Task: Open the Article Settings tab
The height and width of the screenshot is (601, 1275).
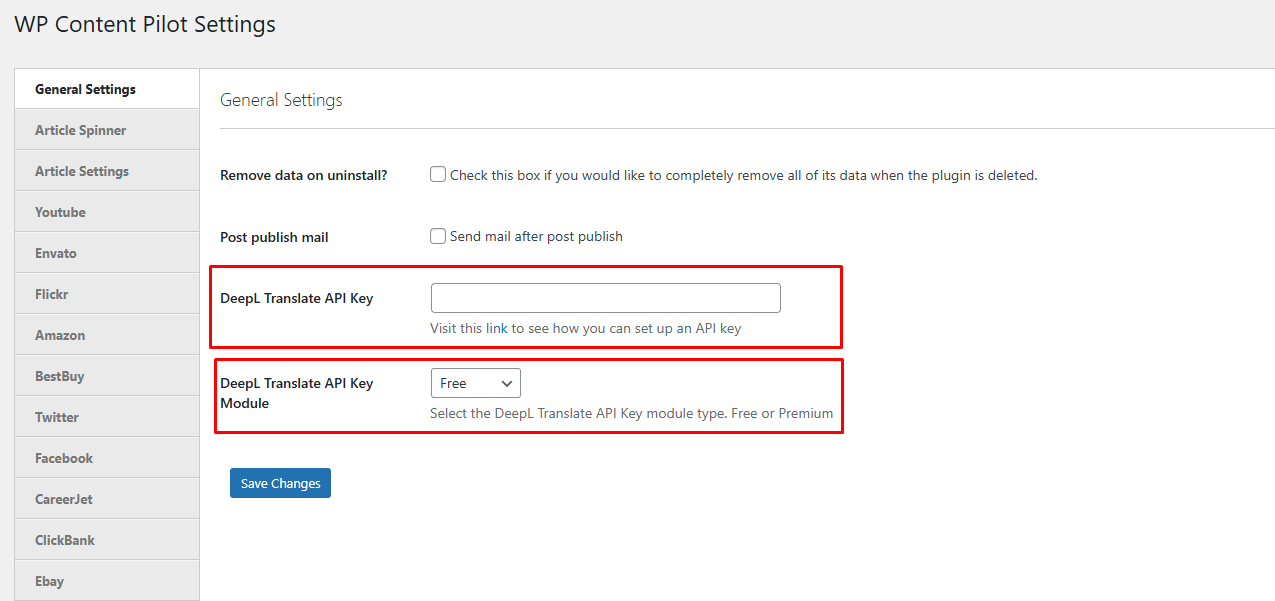Action: [x=107, y=171]
